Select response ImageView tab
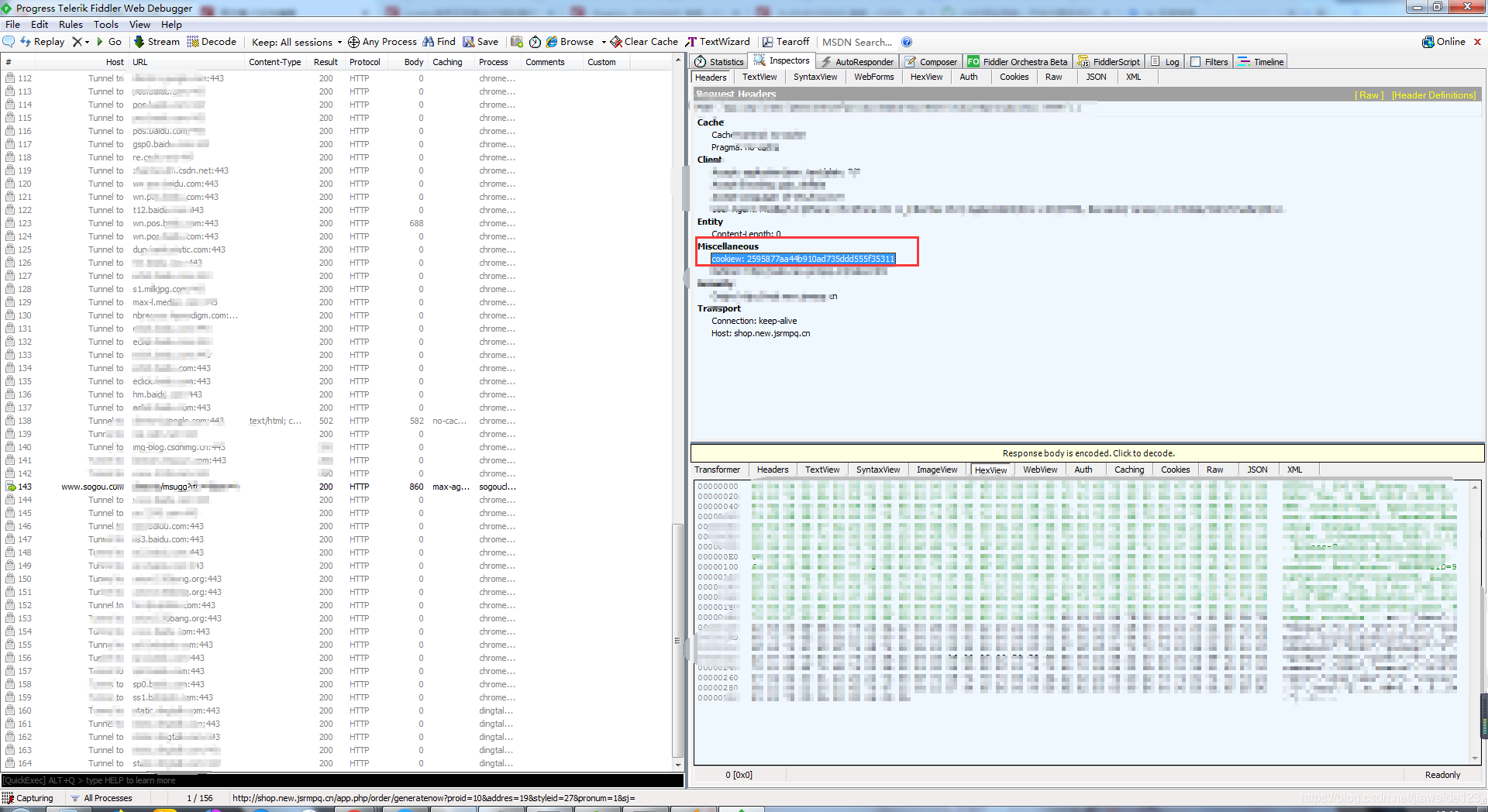 [937, 470]
